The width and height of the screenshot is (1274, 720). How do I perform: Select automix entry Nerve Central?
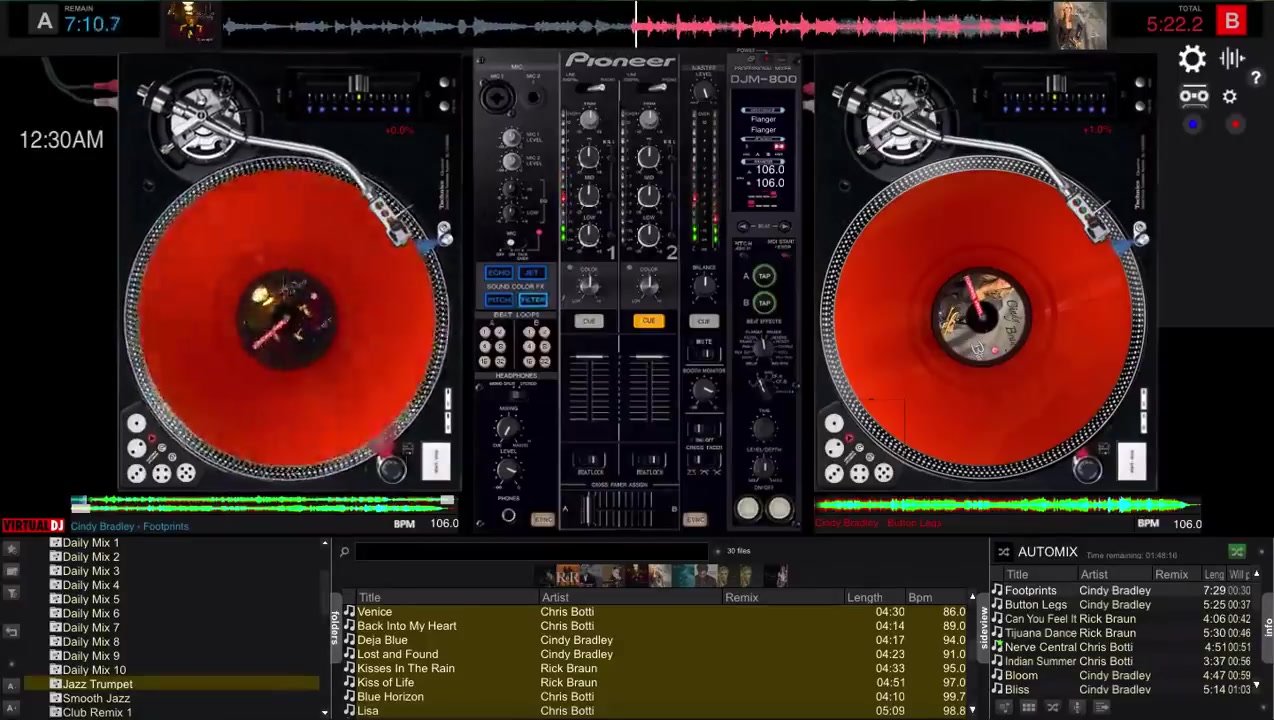(x=1123, y=647)
